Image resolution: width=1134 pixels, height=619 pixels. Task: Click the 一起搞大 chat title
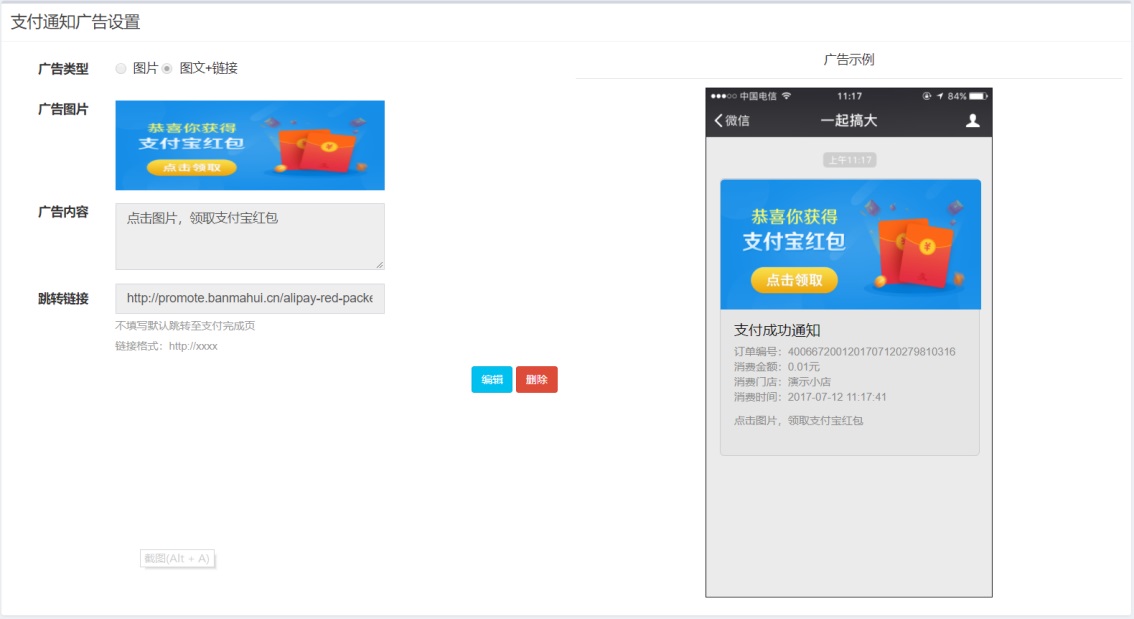point(849,121)
